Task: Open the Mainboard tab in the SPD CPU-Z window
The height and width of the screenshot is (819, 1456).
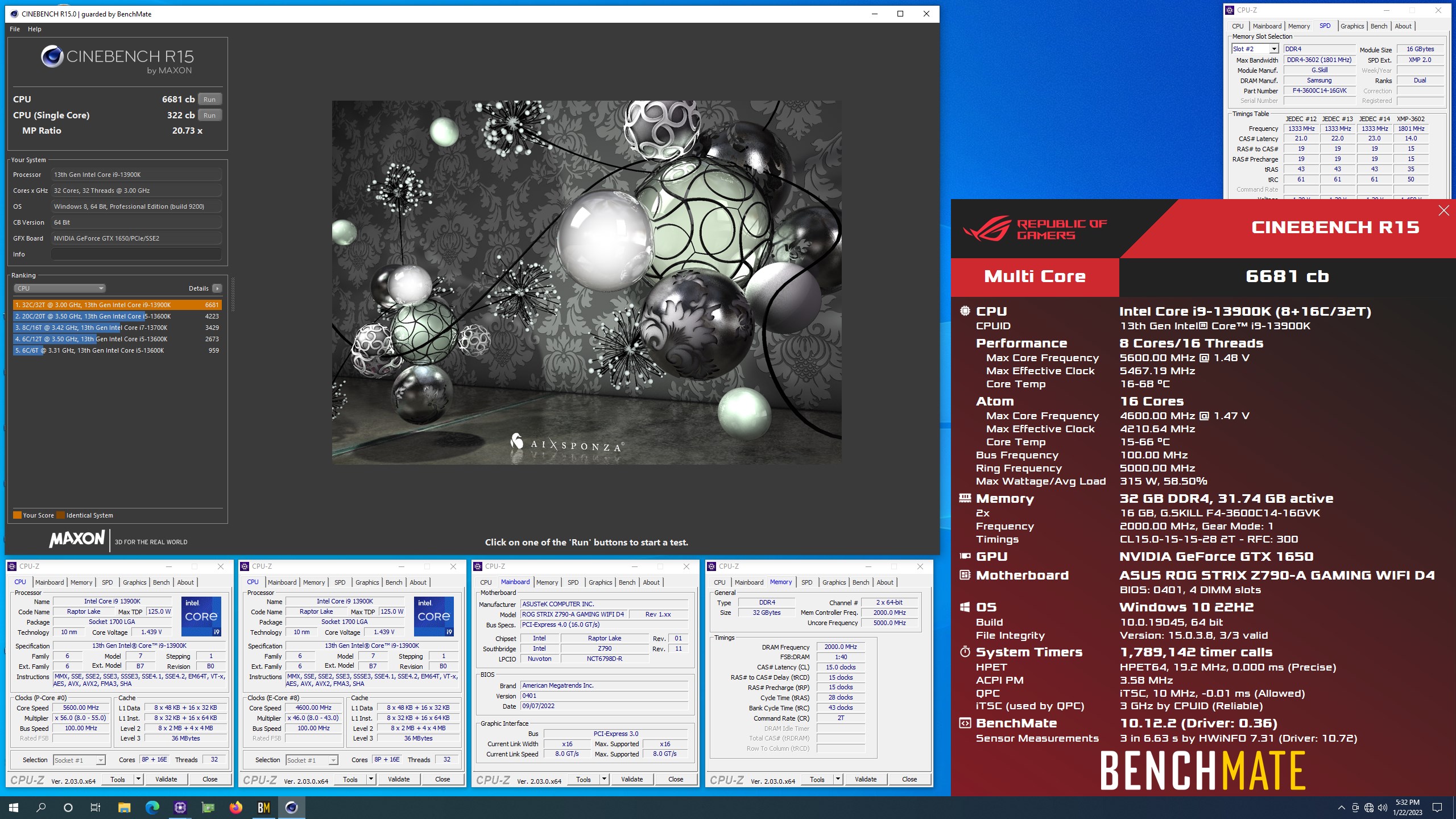Action: pos(1267,26)
